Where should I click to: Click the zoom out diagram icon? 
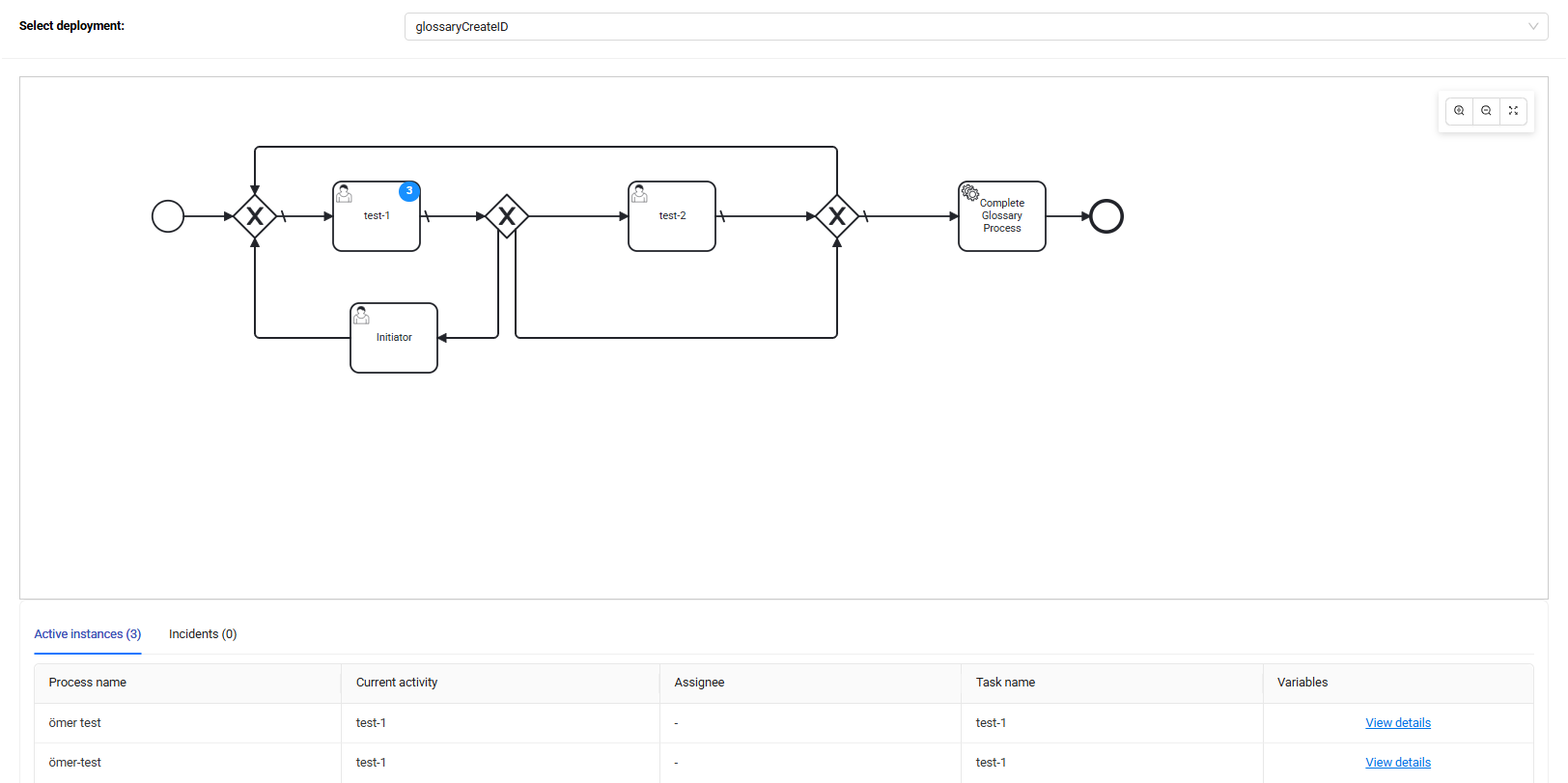coord(1486,111)
